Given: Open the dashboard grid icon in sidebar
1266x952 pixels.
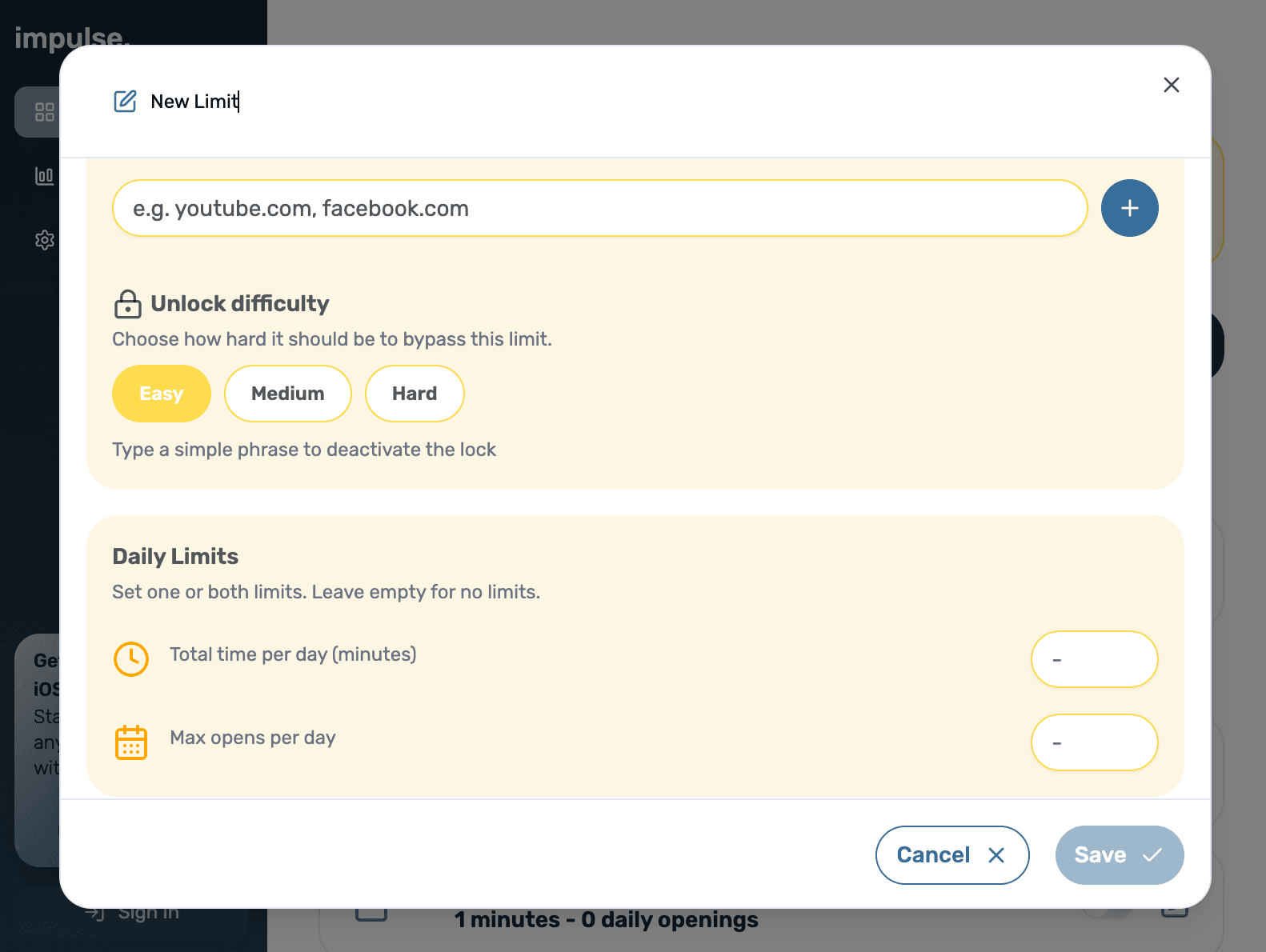Looking at the screenshot, I should click(45, 112).
